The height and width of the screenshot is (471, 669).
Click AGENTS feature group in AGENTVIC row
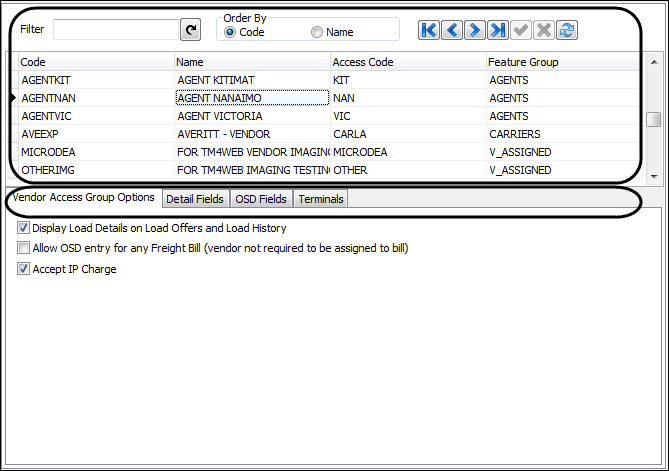563,116
